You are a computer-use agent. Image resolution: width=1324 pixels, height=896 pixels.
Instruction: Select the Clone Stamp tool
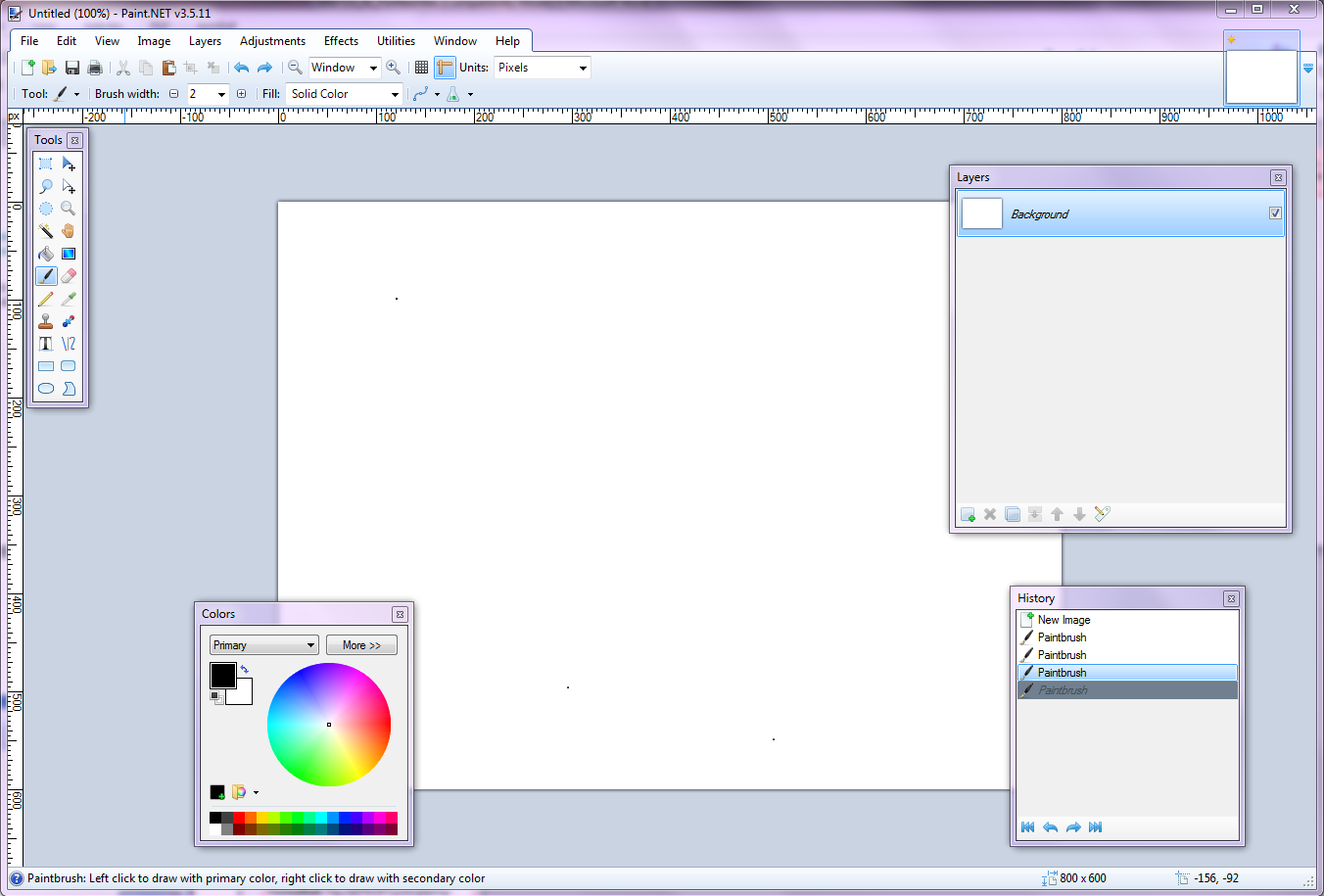click(x=46, y=321)
